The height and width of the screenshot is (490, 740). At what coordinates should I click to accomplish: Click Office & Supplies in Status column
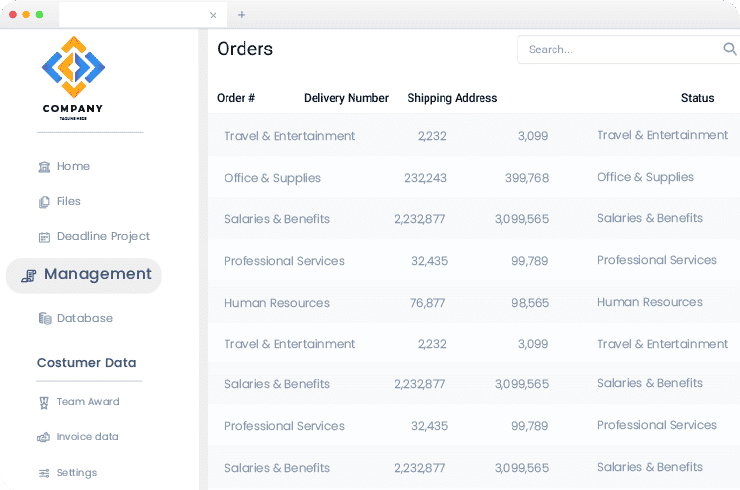[x=645, y=177]
